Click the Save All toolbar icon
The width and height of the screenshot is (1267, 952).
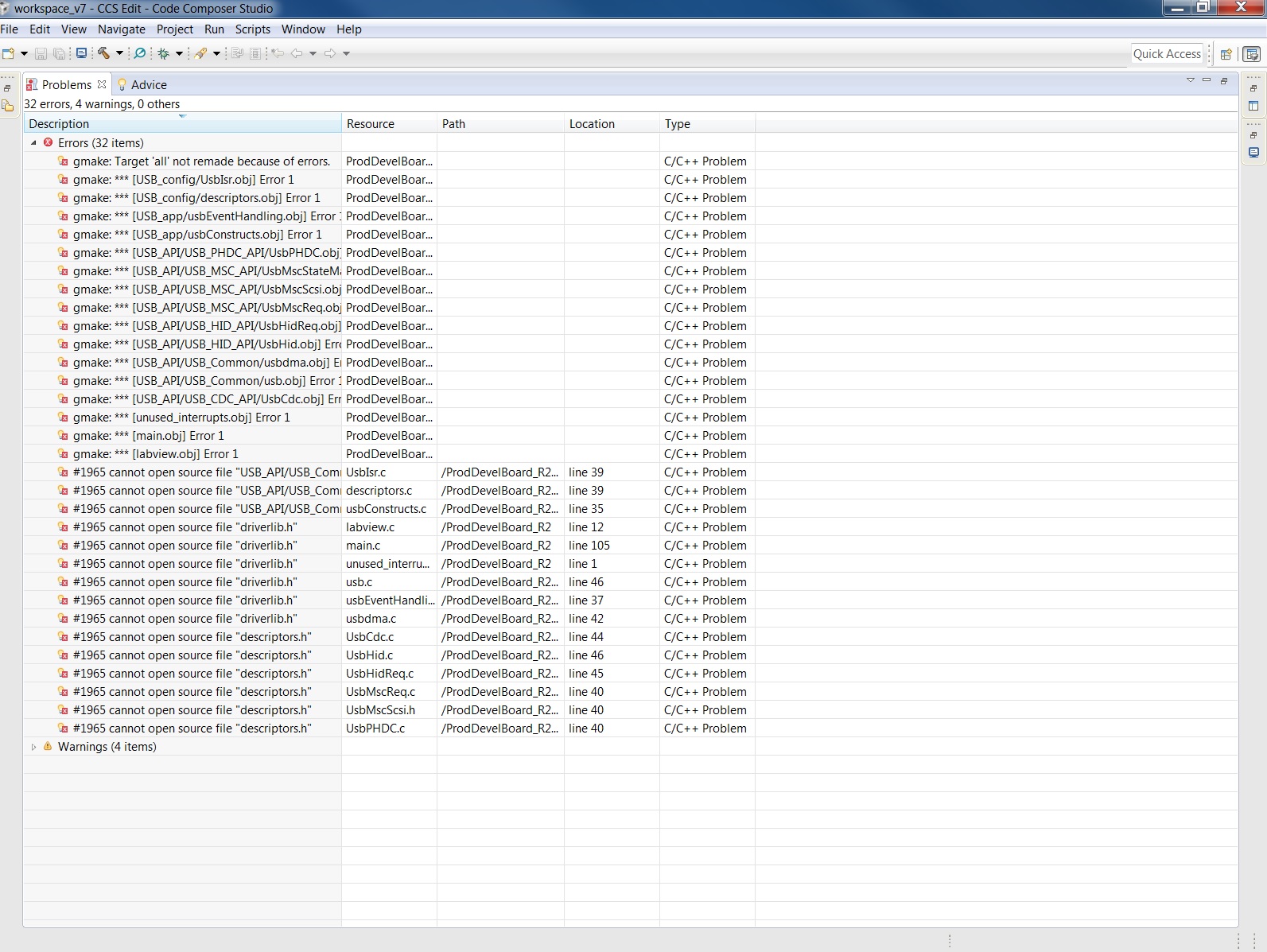pyautogui.click(x=60, y=53)
